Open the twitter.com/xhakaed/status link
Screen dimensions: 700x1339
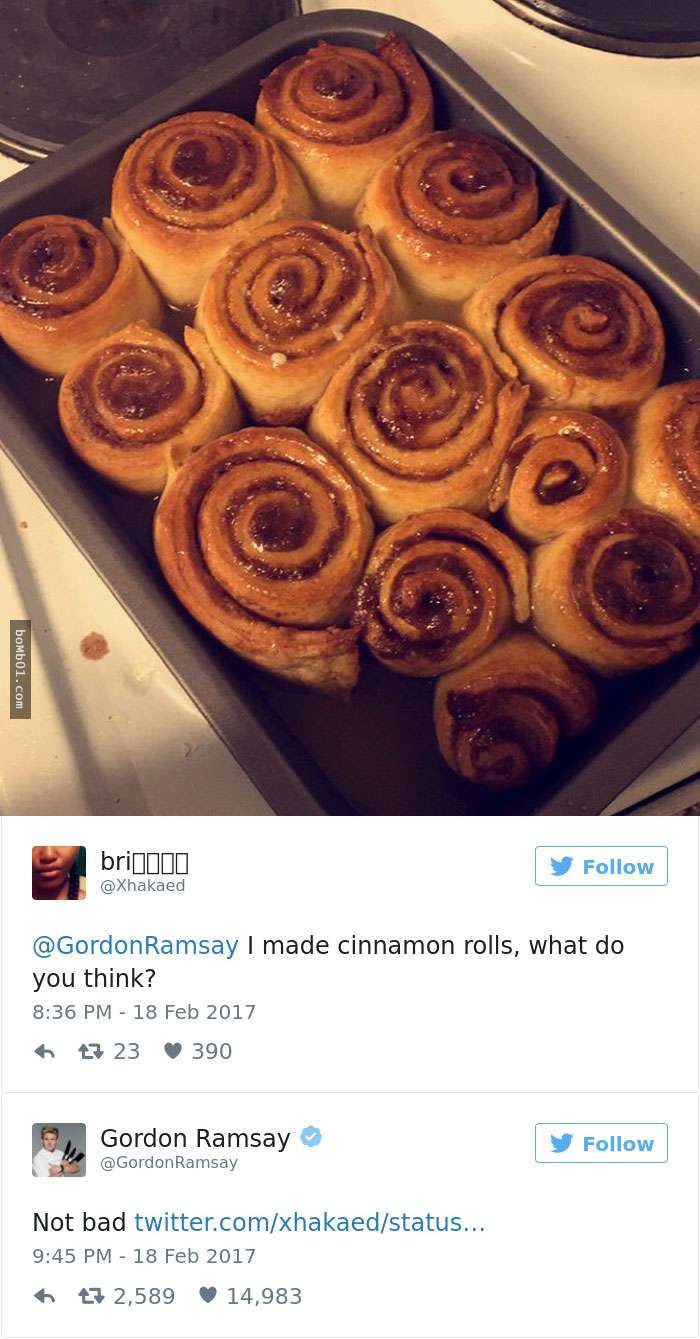click(310, 1222)
